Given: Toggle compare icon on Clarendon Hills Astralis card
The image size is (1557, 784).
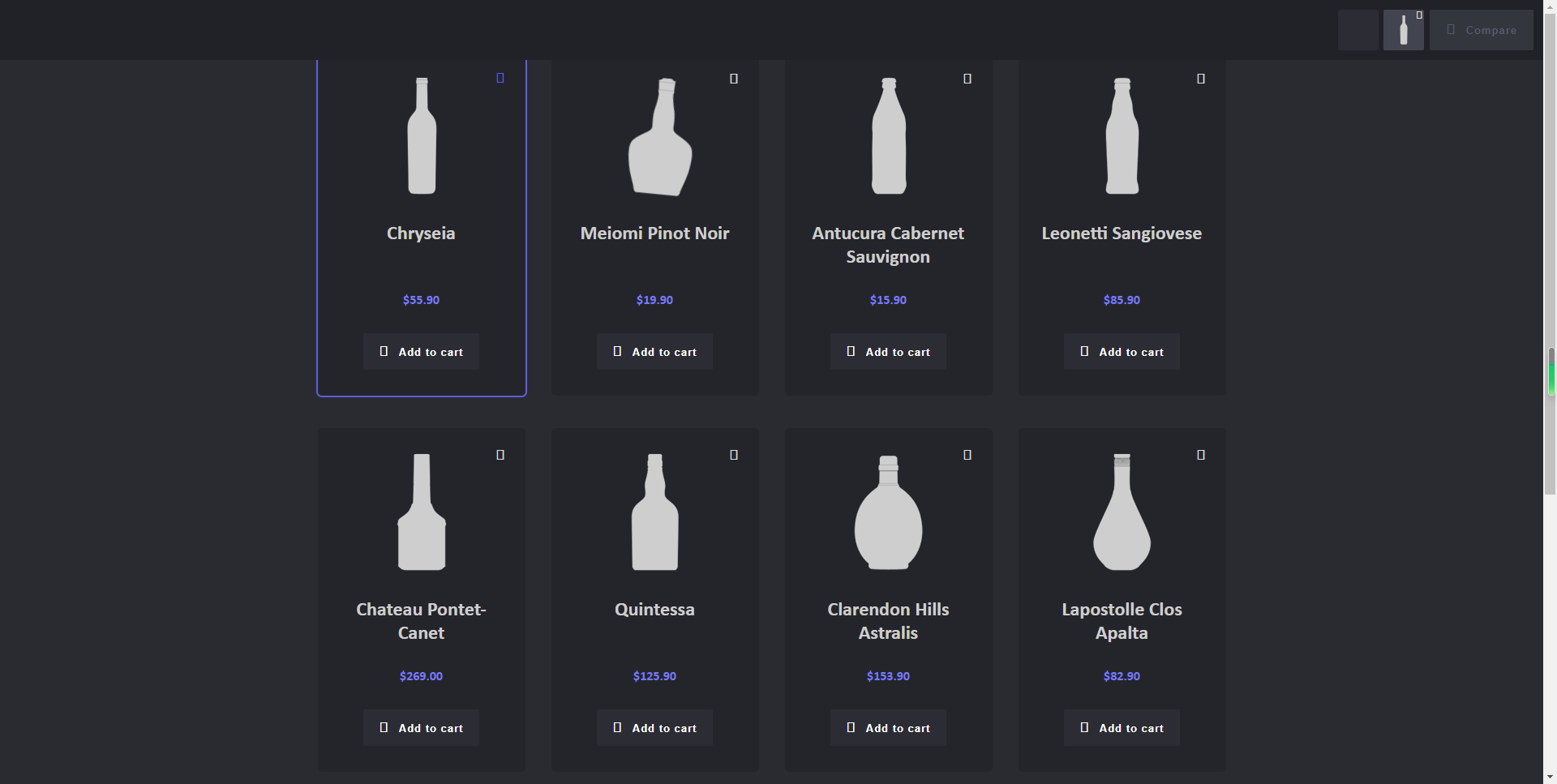Looking at the screenshot, I should (967, 455).
